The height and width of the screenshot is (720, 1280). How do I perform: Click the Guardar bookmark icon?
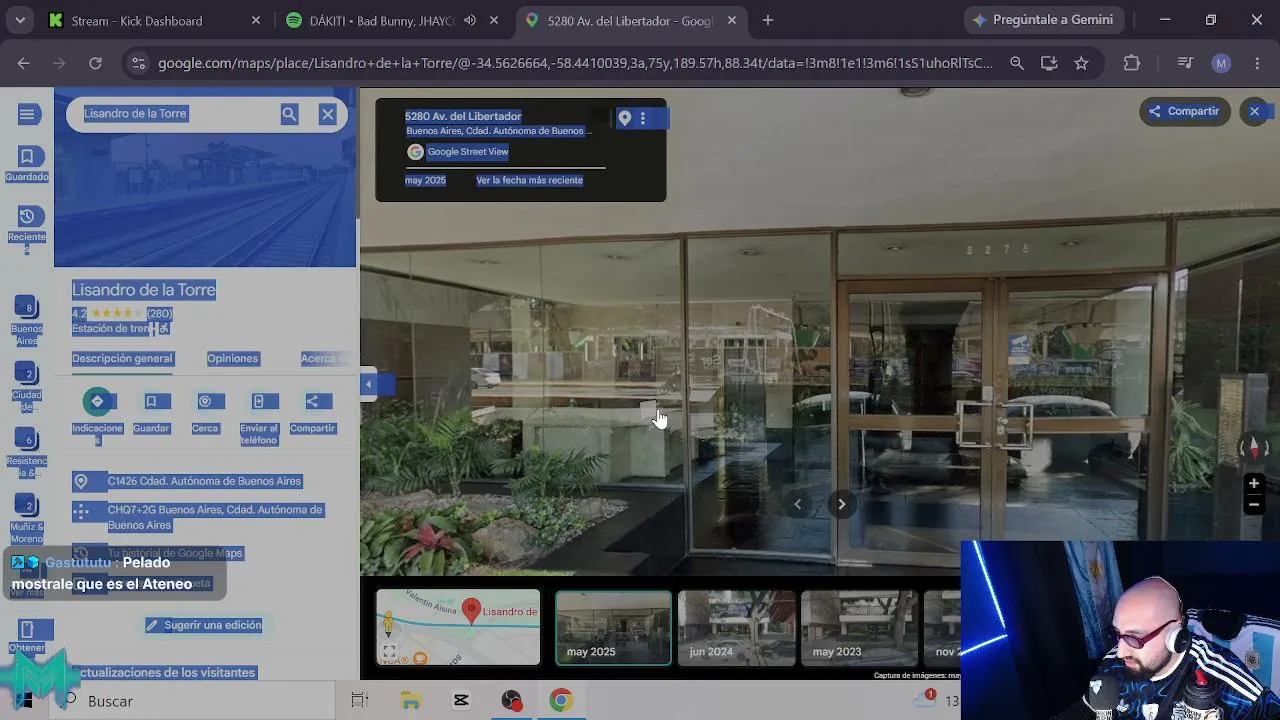151,401
